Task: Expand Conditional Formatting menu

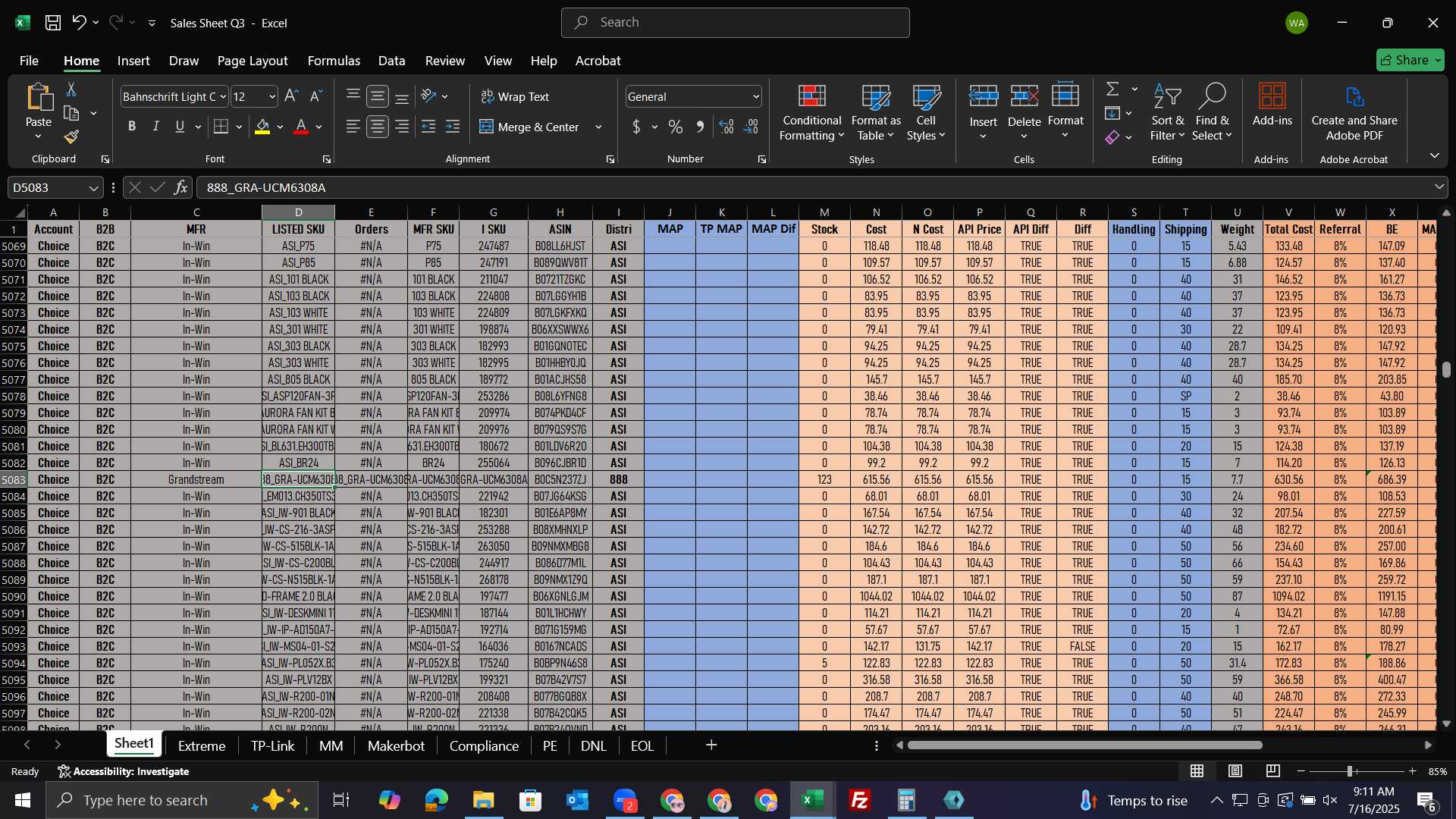Action: click(811, 112)
